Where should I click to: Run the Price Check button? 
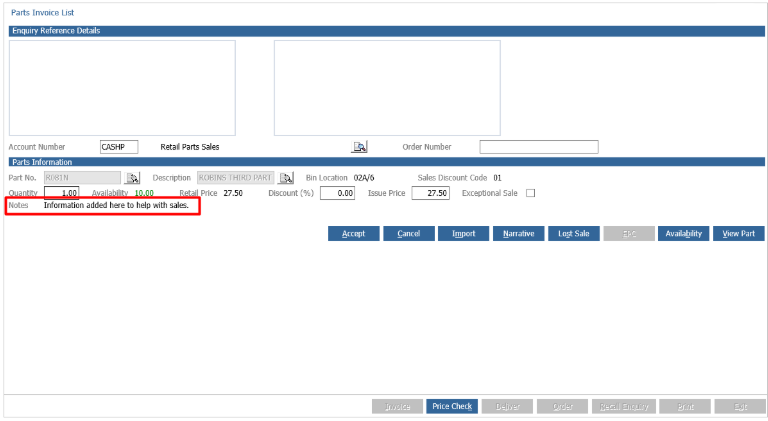[x=452, y=406]
